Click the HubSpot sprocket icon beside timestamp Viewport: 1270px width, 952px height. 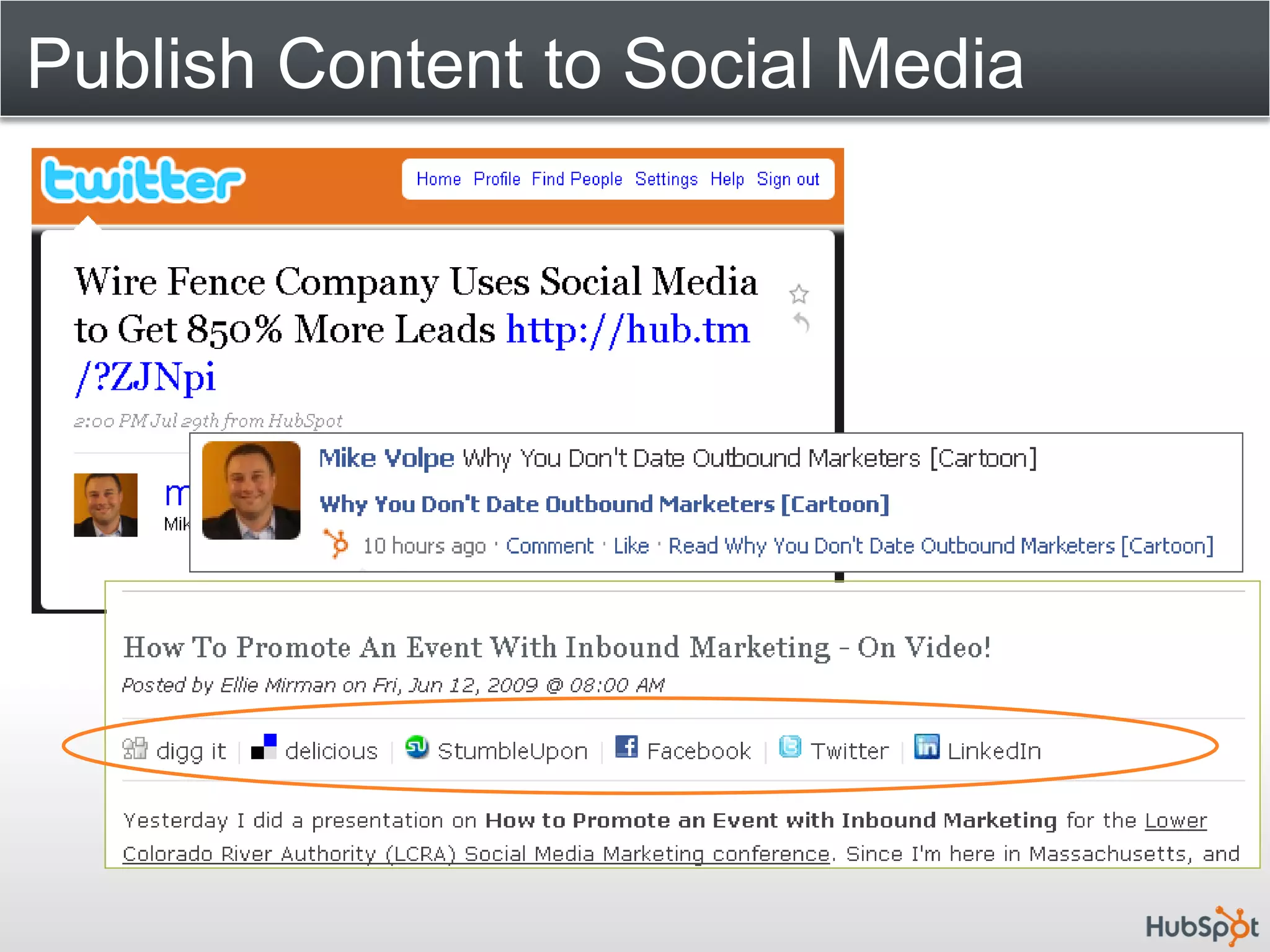[x=337, y=544]
